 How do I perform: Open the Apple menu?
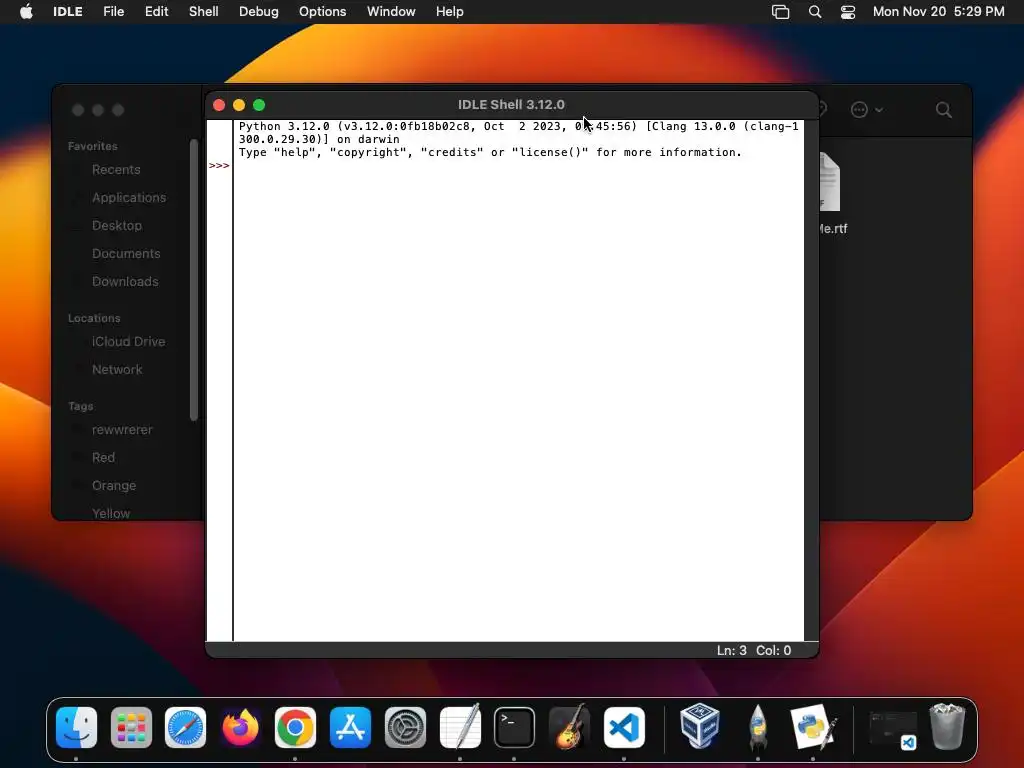coord(26,12)
